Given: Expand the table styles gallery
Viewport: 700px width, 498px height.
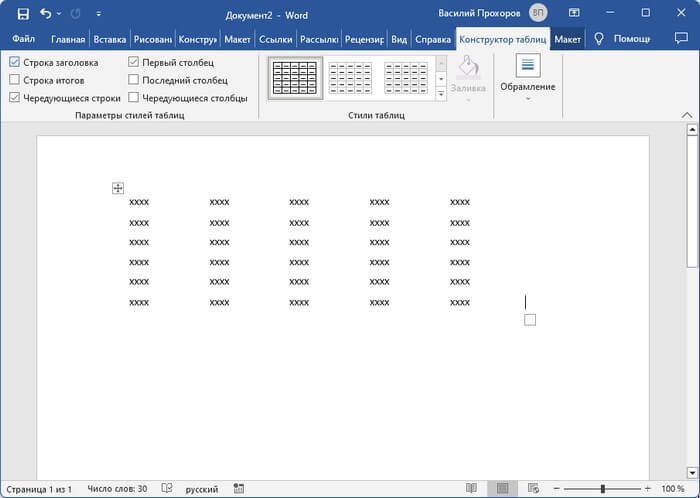Looking at the screenshot, I should pos(441,94).
